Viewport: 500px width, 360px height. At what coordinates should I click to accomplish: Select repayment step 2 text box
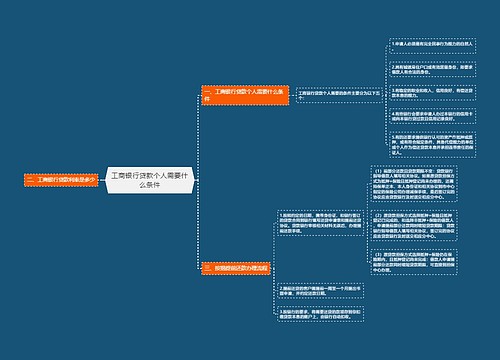point(320,291)
